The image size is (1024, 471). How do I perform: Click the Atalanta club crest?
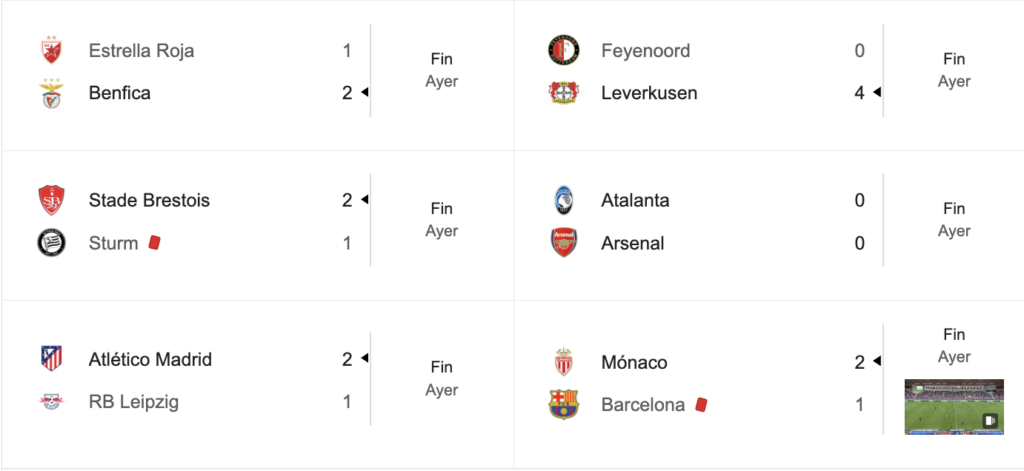(564, 200)
